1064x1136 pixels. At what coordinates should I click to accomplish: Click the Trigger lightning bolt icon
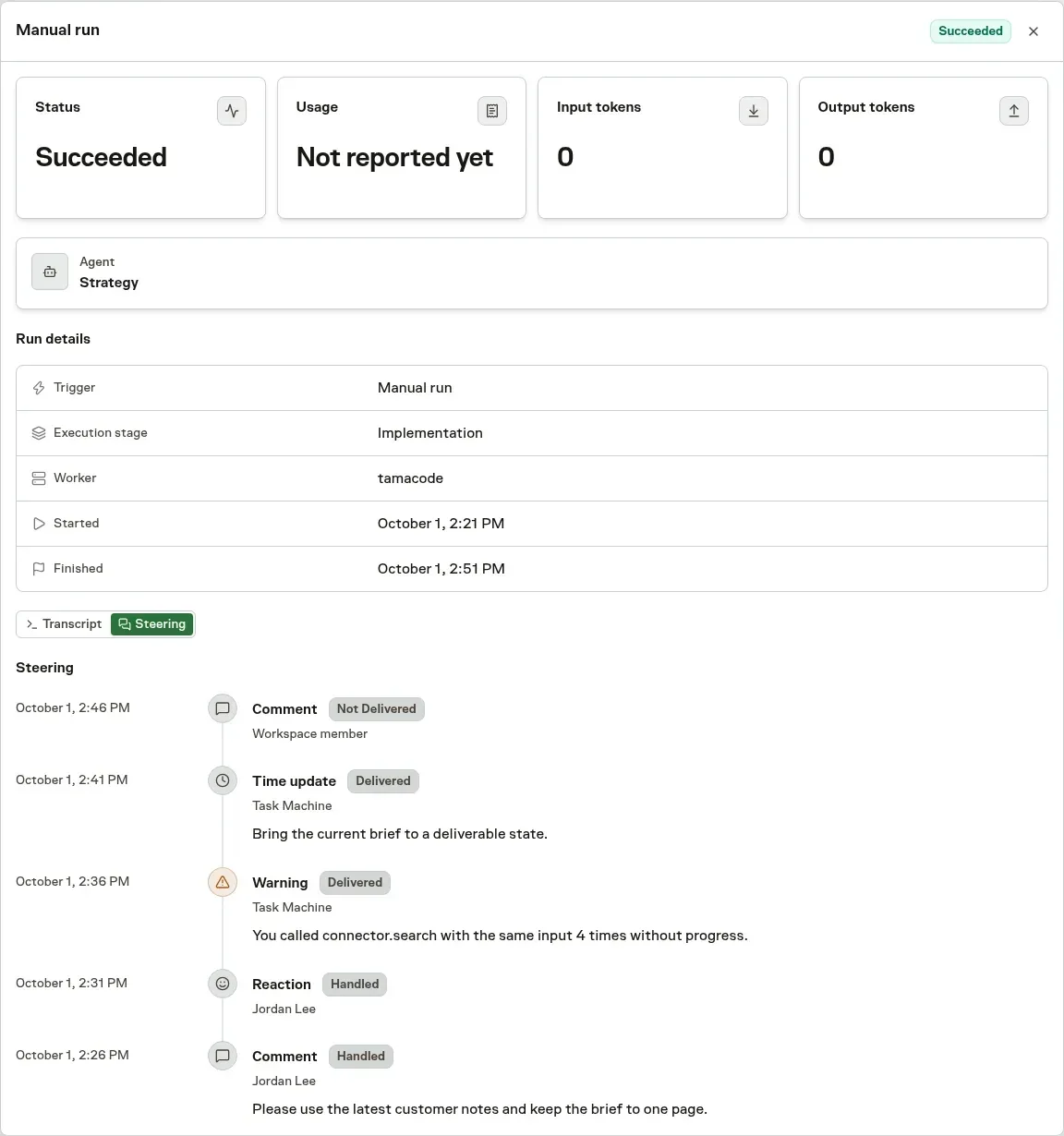[x=39, y=388]
